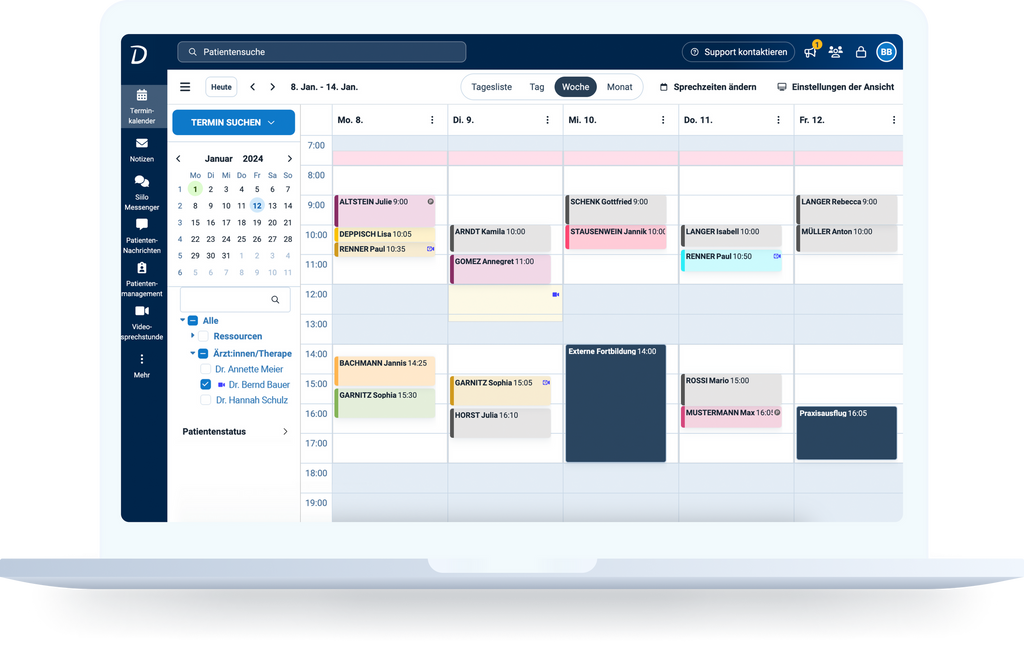The height and width of the screenshot is (645, 1024).
Task: Click Support kontaktieren button
Action: pyautogui.click(x=738, y=52)
